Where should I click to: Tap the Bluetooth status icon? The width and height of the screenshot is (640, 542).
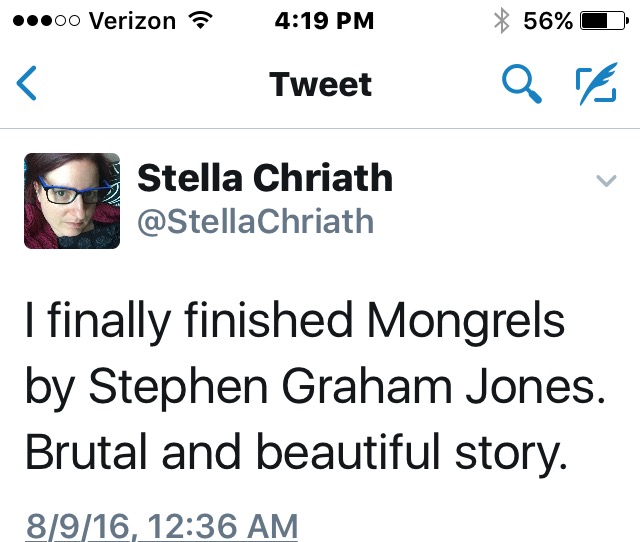click(x=502, y=21)
